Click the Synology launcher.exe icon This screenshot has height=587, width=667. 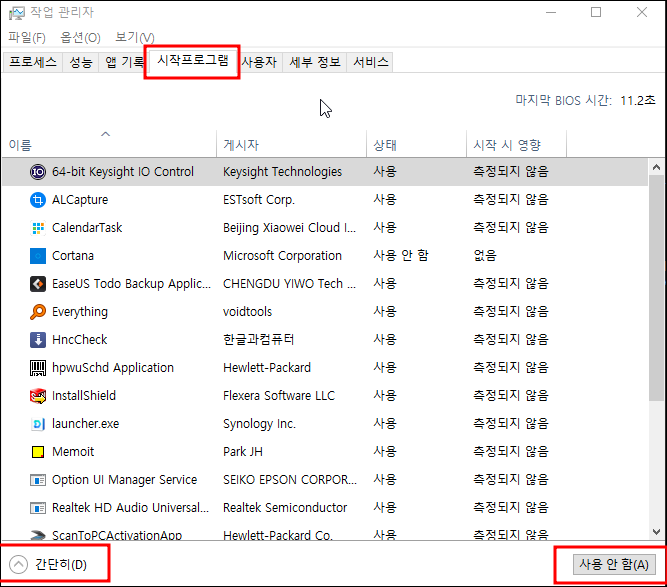pyautogui.click(x=38, y=424)
